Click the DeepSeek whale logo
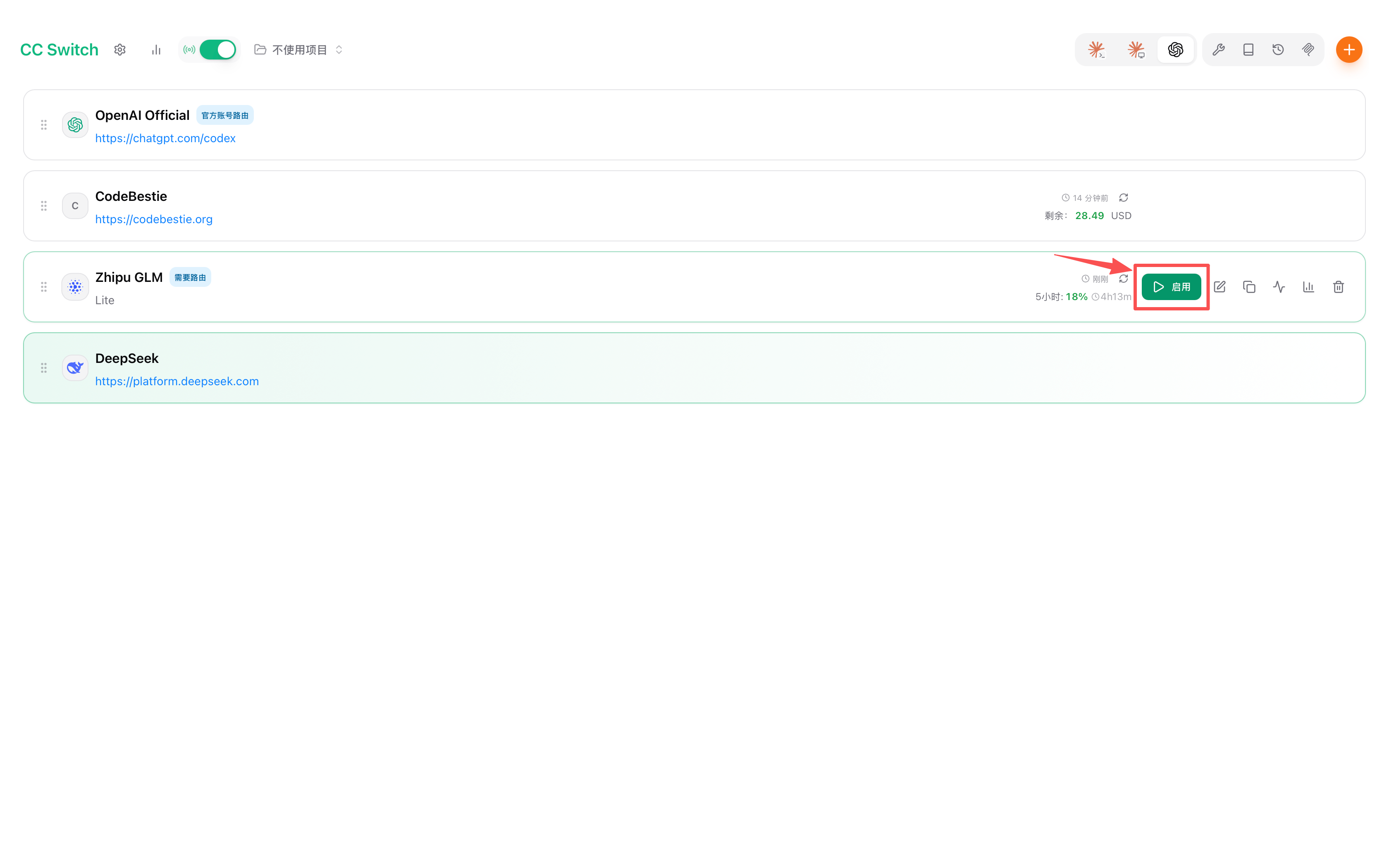 click(x=75, y=368)
